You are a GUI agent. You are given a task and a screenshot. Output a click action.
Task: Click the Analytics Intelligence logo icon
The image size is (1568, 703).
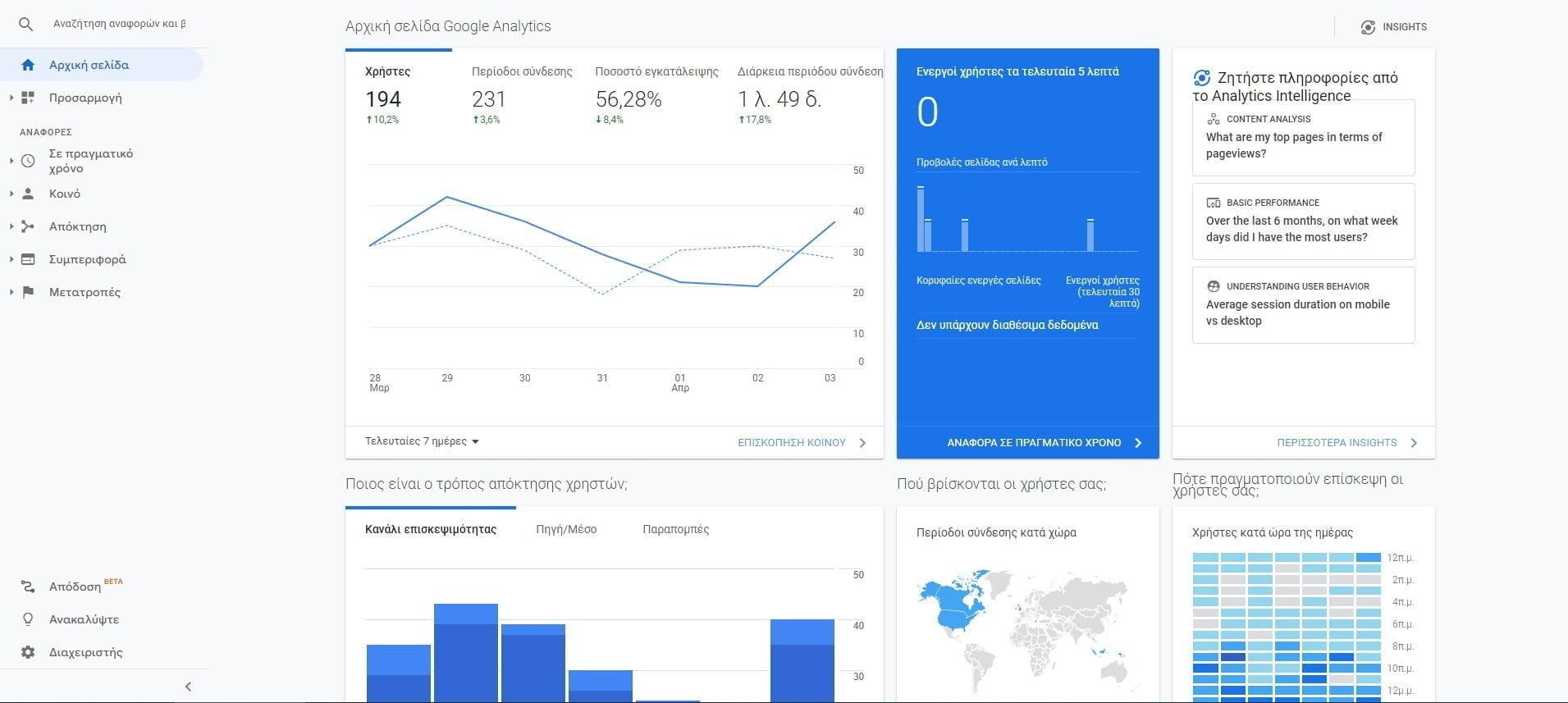1202,78
